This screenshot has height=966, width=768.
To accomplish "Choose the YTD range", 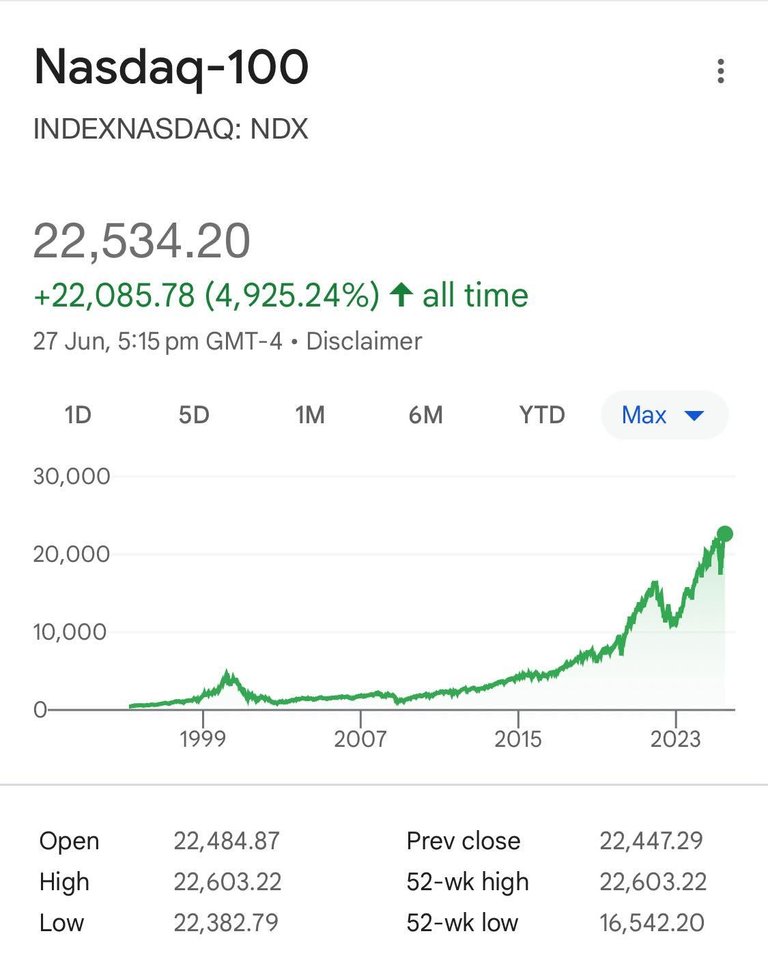I will (x=542, y=415).
